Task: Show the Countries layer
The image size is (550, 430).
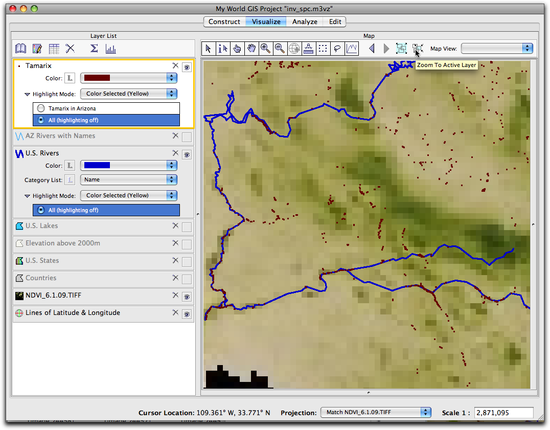Action: click(187, 279)
